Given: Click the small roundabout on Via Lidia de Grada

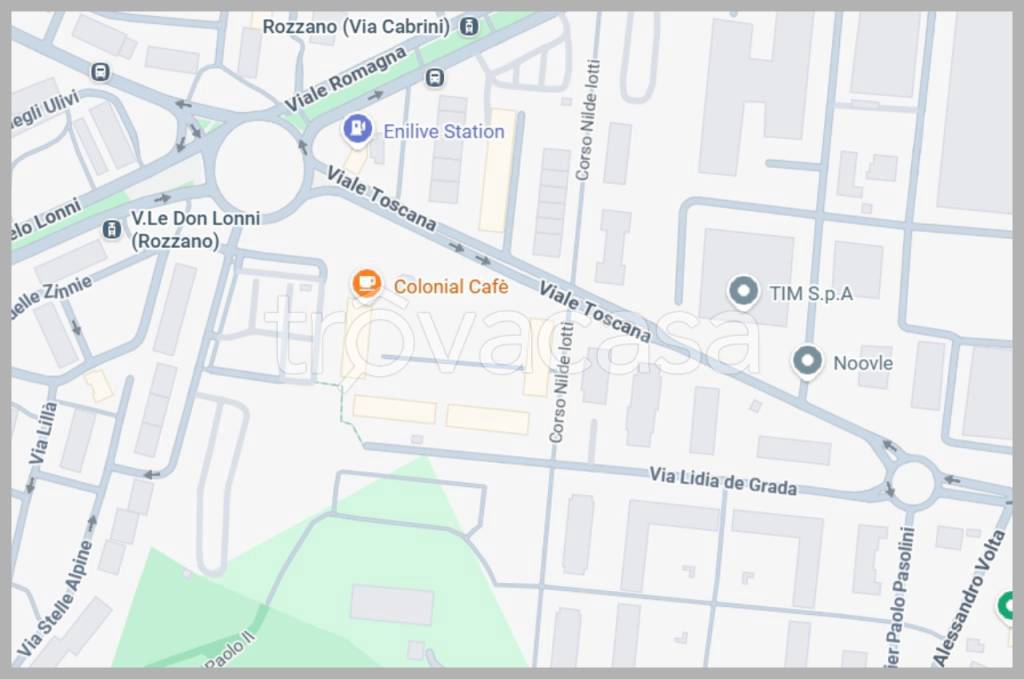Looking at the screenshot, I should 913,483.
